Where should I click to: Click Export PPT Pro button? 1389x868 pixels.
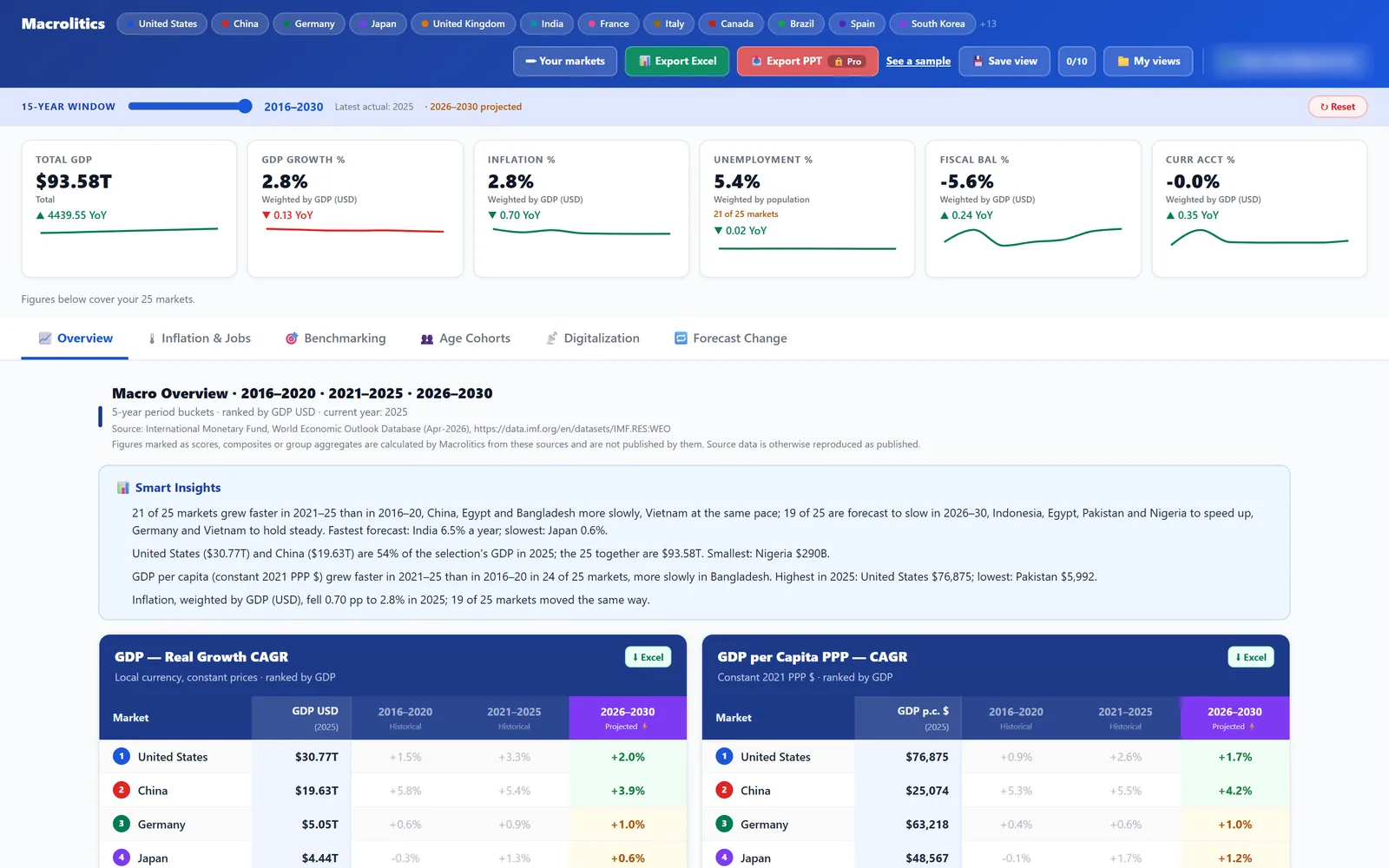coord(807,61)
